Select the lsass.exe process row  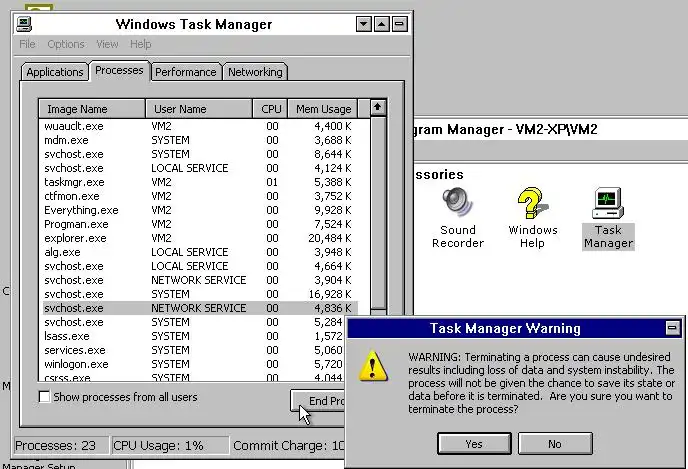(x=193, y=336)
